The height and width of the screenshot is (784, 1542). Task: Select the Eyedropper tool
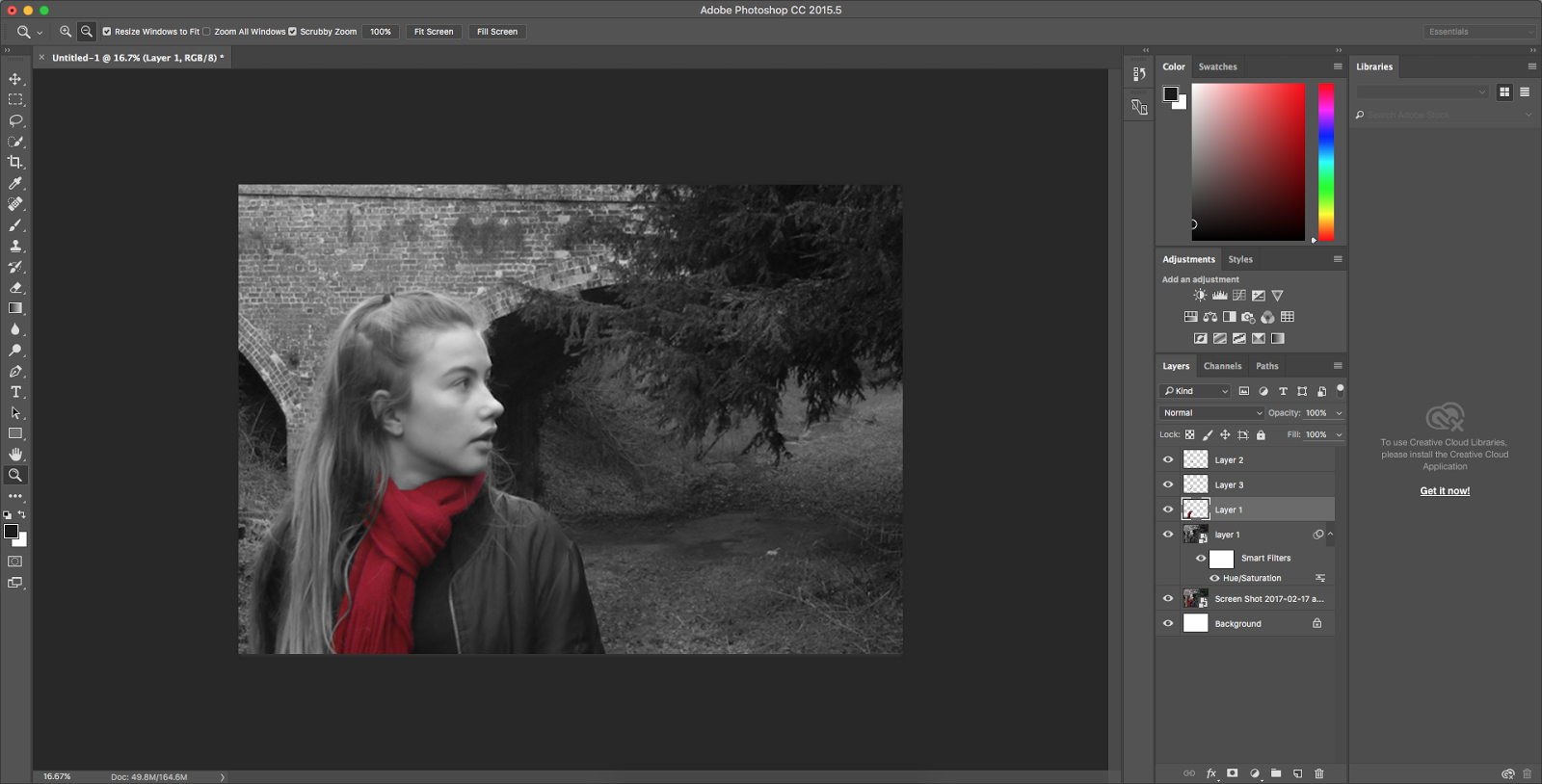click(x=15, y=183)
